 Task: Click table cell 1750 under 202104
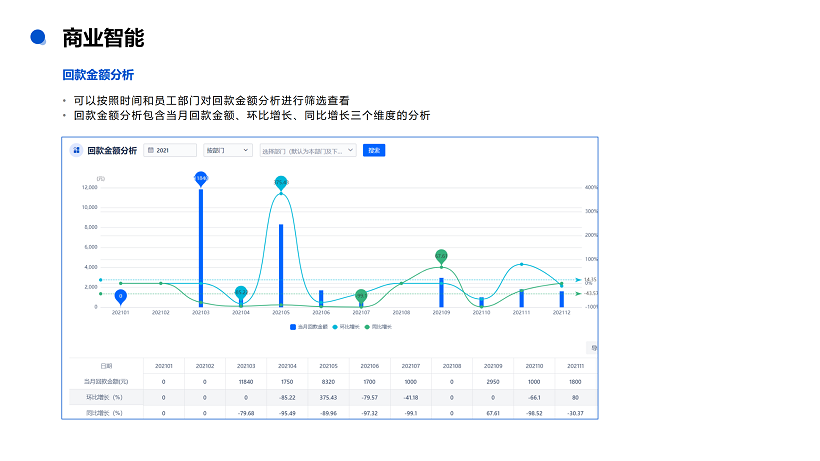[287, 382]
